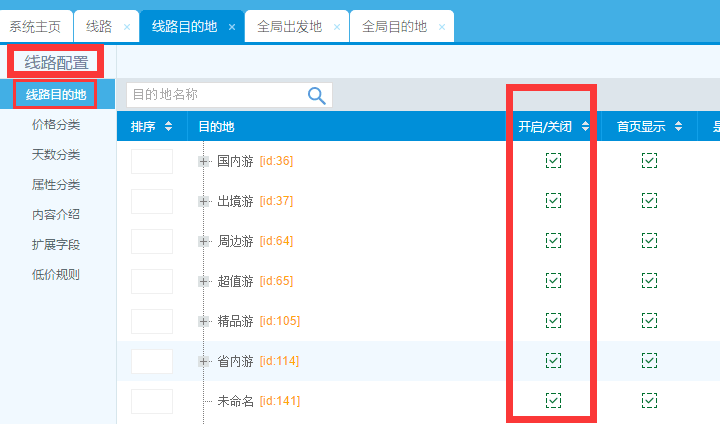This screenshot has height=424, width=720.
Task: Expand the 周边游 tree node
Action: (204, 241)
